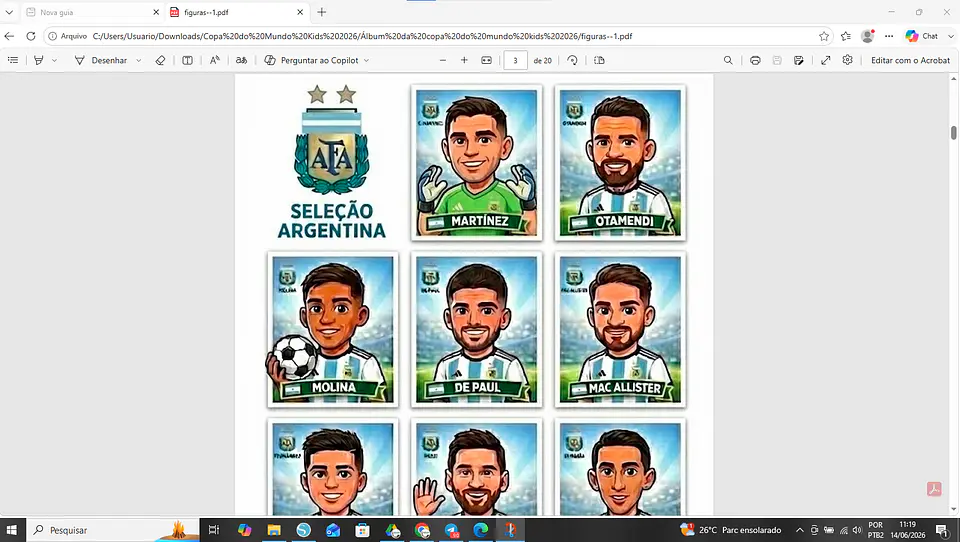Enter full screen mode
The image size is (960, 542).
pyautogui.click(x=826, y=60)
